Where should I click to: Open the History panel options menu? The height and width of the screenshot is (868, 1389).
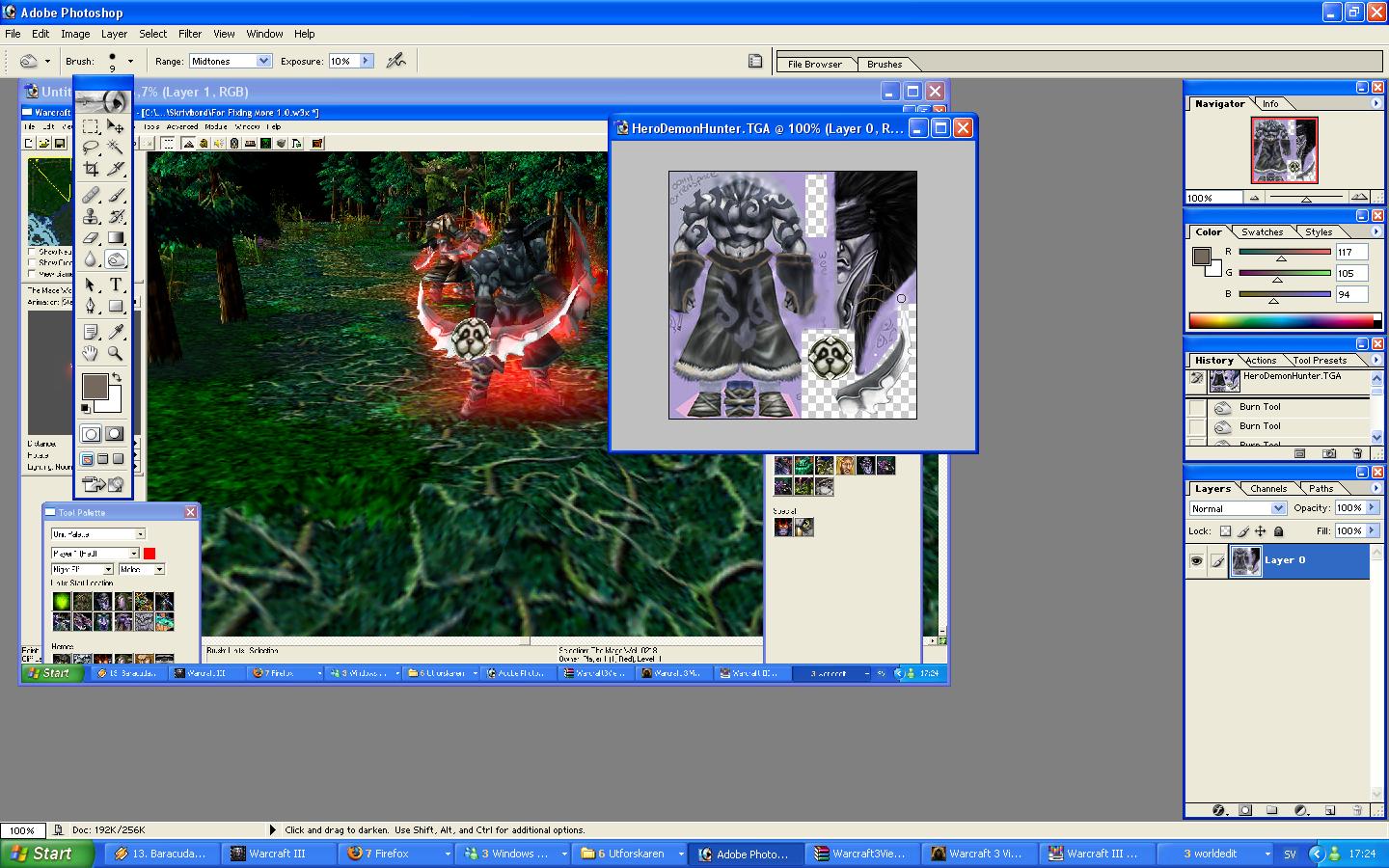1376,360
